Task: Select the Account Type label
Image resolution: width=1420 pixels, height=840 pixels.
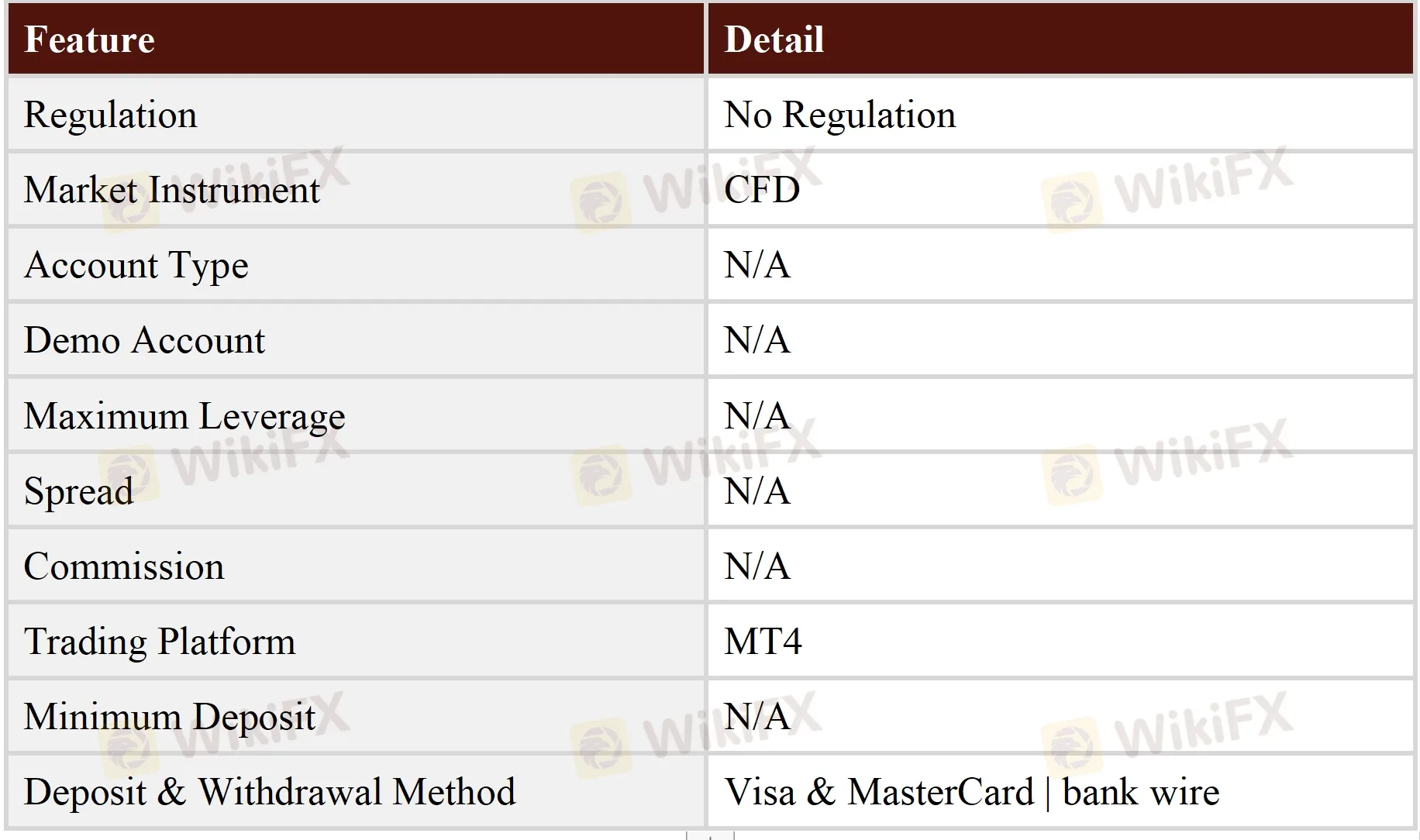Action: pyautogui.click(x=136, y=266)
